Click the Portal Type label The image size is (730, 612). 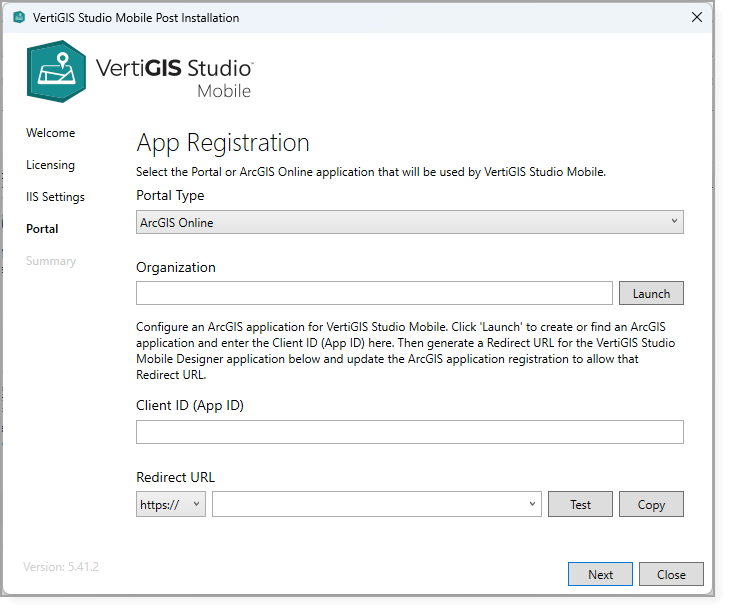(x=170, y=196)
